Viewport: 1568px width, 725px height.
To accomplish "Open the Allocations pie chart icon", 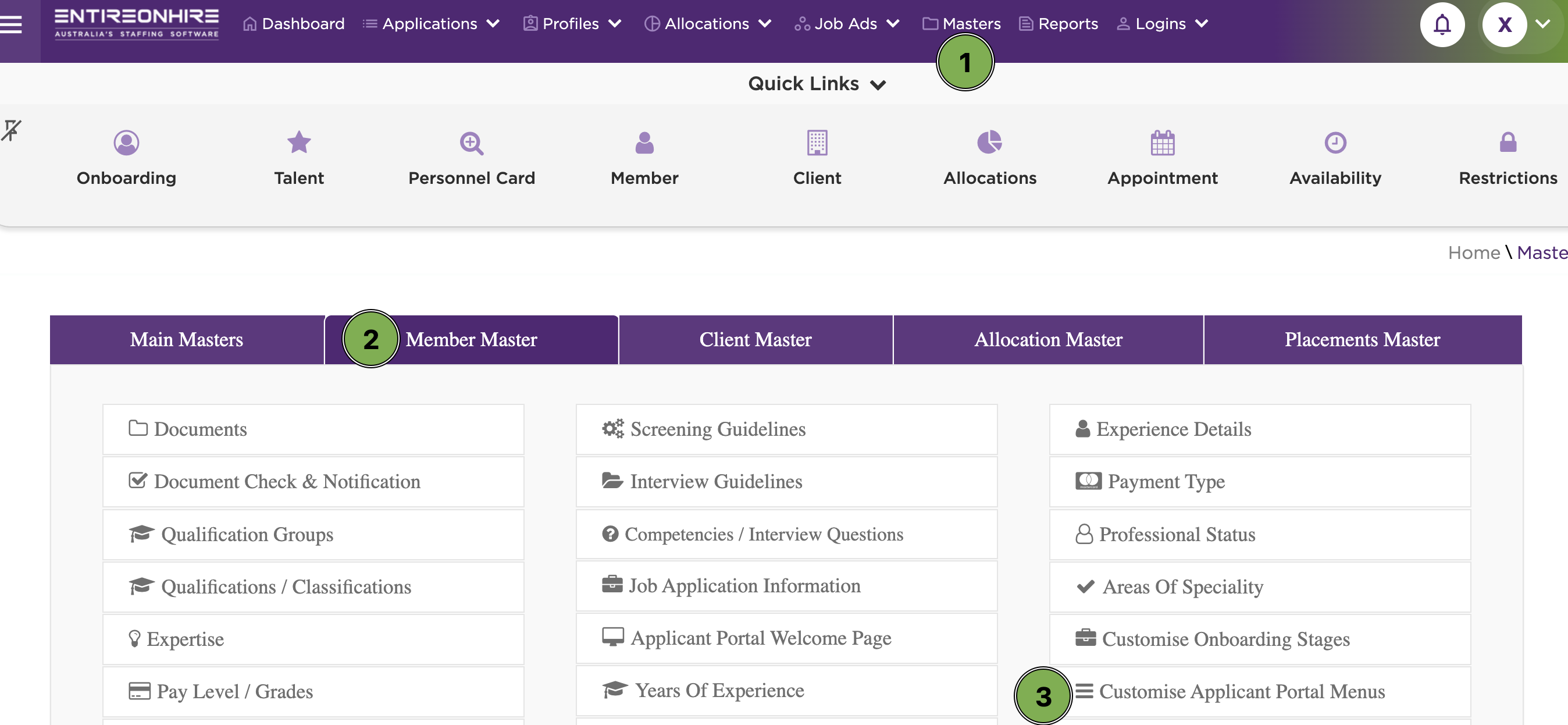I will 990,143.
